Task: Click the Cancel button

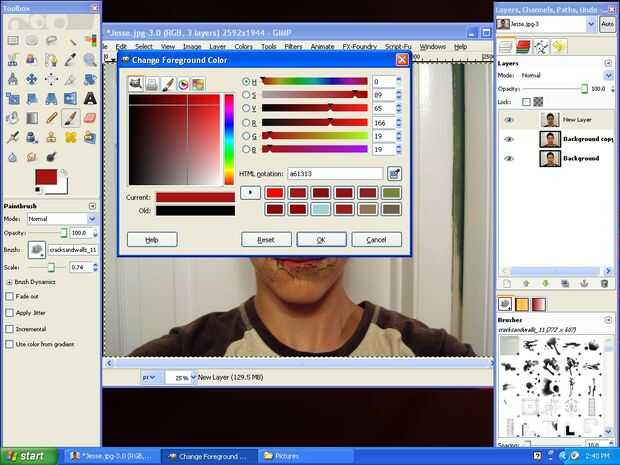Action: [x=376, y=240]
